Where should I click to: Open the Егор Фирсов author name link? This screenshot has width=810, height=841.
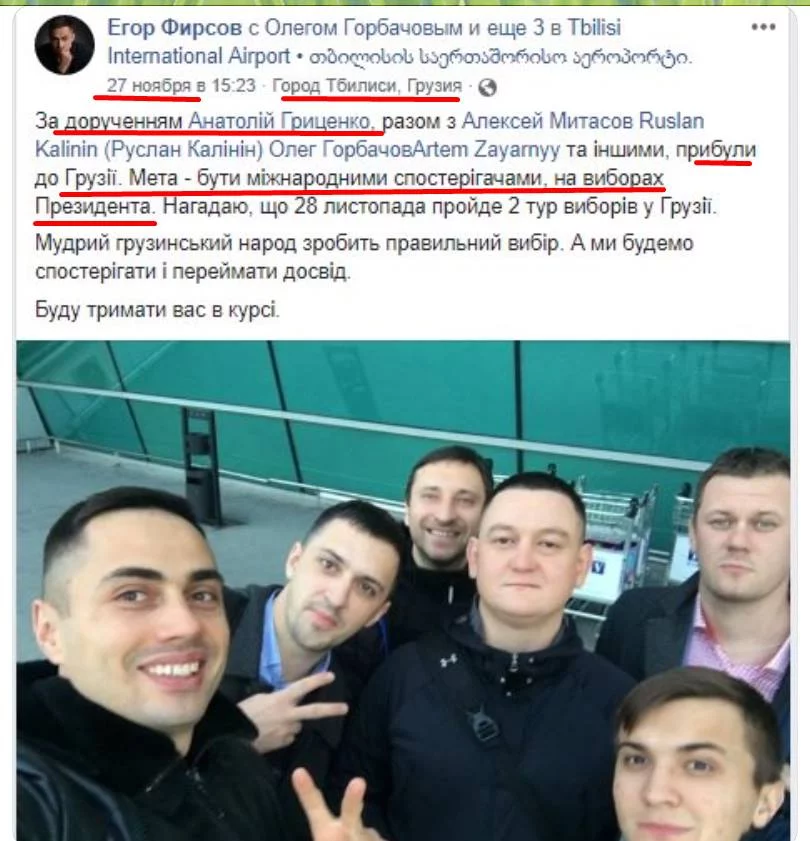pyautogui.click(x=175, y=27)
